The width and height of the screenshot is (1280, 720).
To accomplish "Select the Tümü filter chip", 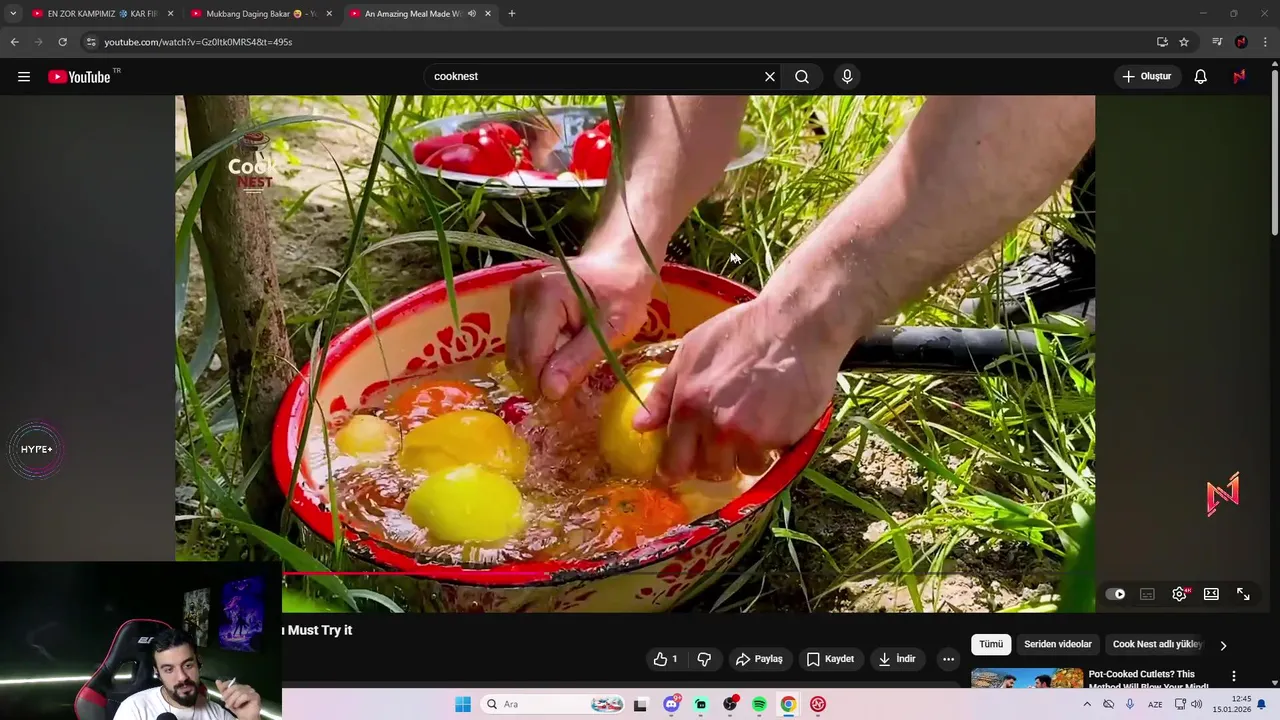I will [x=991, y=645].
